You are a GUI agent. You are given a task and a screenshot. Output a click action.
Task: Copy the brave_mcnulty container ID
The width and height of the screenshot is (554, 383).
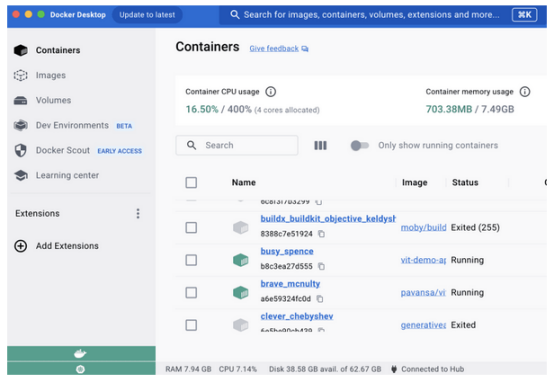click(320, 299)
